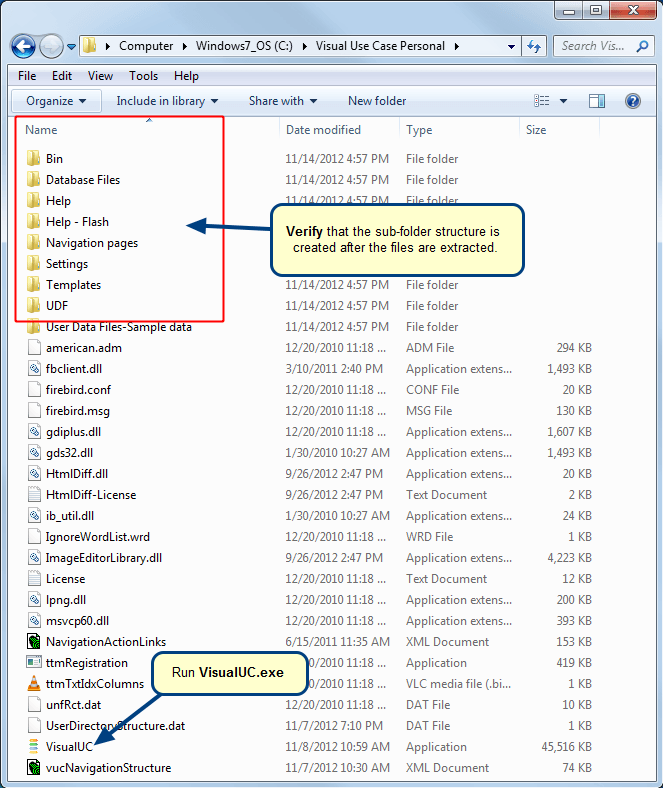Sort by the Date modified column header
The width and height of the screenshot is (663, 788).
point(323,130)
